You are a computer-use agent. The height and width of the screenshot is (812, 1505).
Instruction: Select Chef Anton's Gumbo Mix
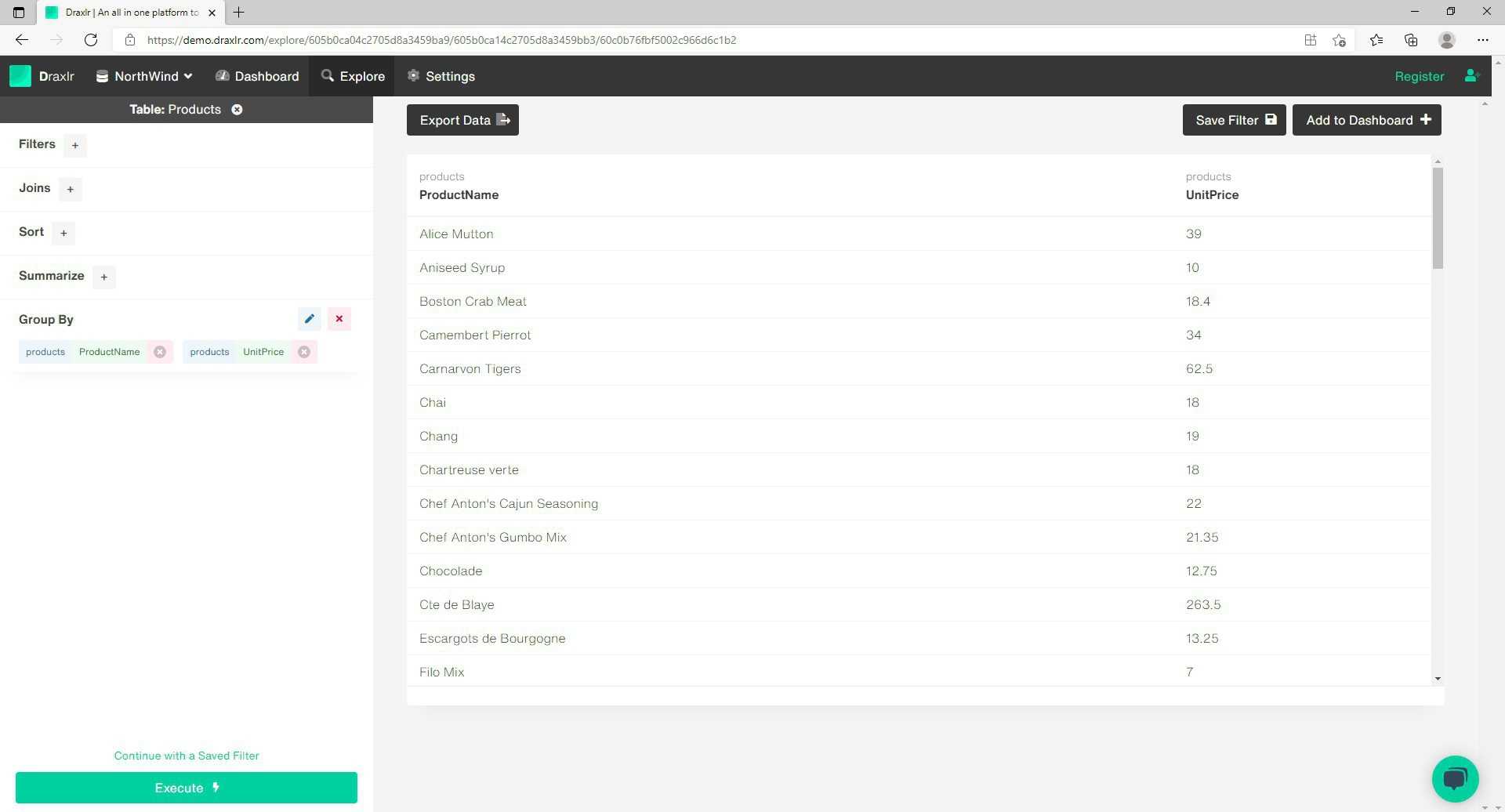coord(493,537)
